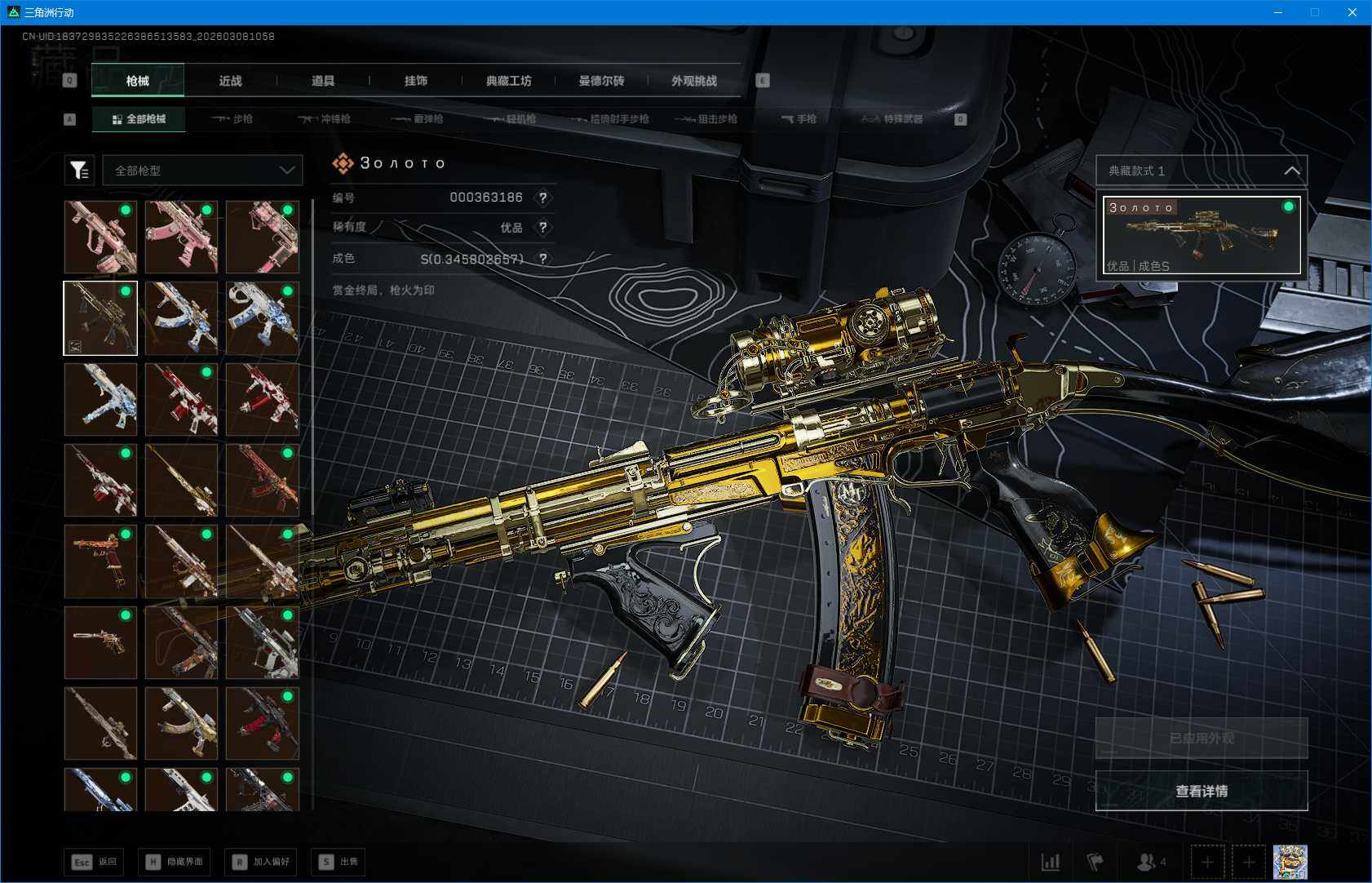Viewport: 1372px width, 883px height.
Task: Filter by 霰弹枪 category
Action: pyautogui.click(x=417, y=119)
